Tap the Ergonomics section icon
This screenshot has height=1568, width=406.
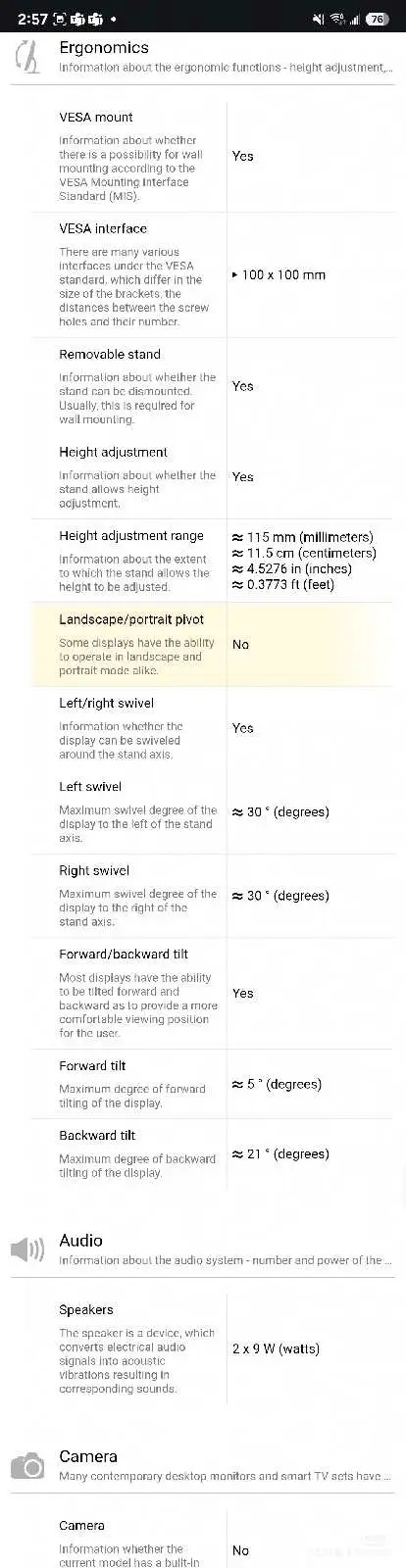pos(28,57)
